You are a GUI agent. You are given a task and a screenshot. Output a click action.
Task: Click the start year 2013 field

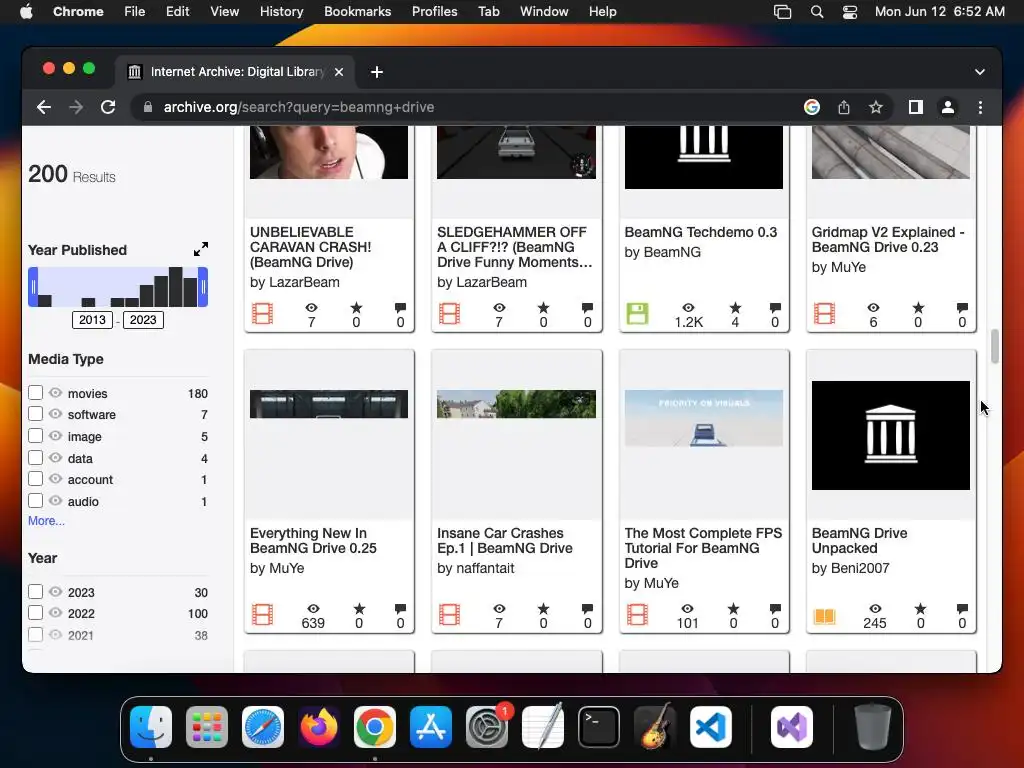tap(92, 320)
